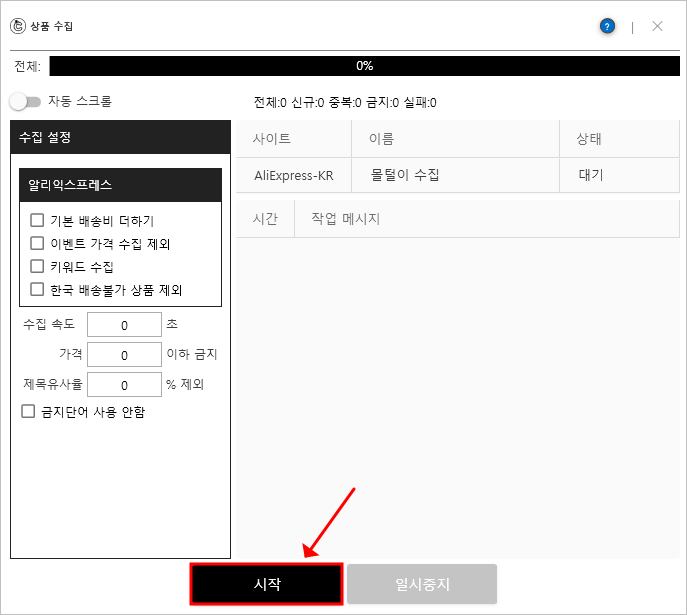Click the 상태 column header
The height and width of the screenshot is (615, 687).
tap(620, 139)
